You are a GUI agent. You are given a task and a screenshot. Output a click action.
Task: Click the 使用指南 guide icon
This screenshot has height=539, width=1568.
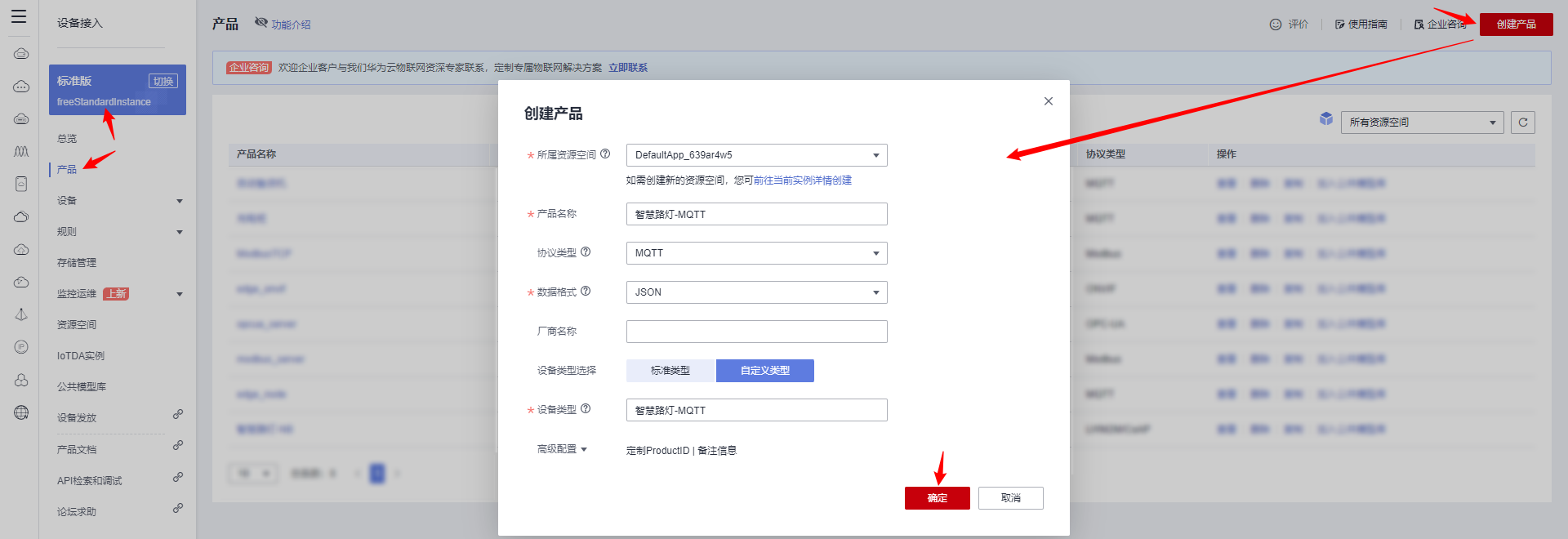1340,24
